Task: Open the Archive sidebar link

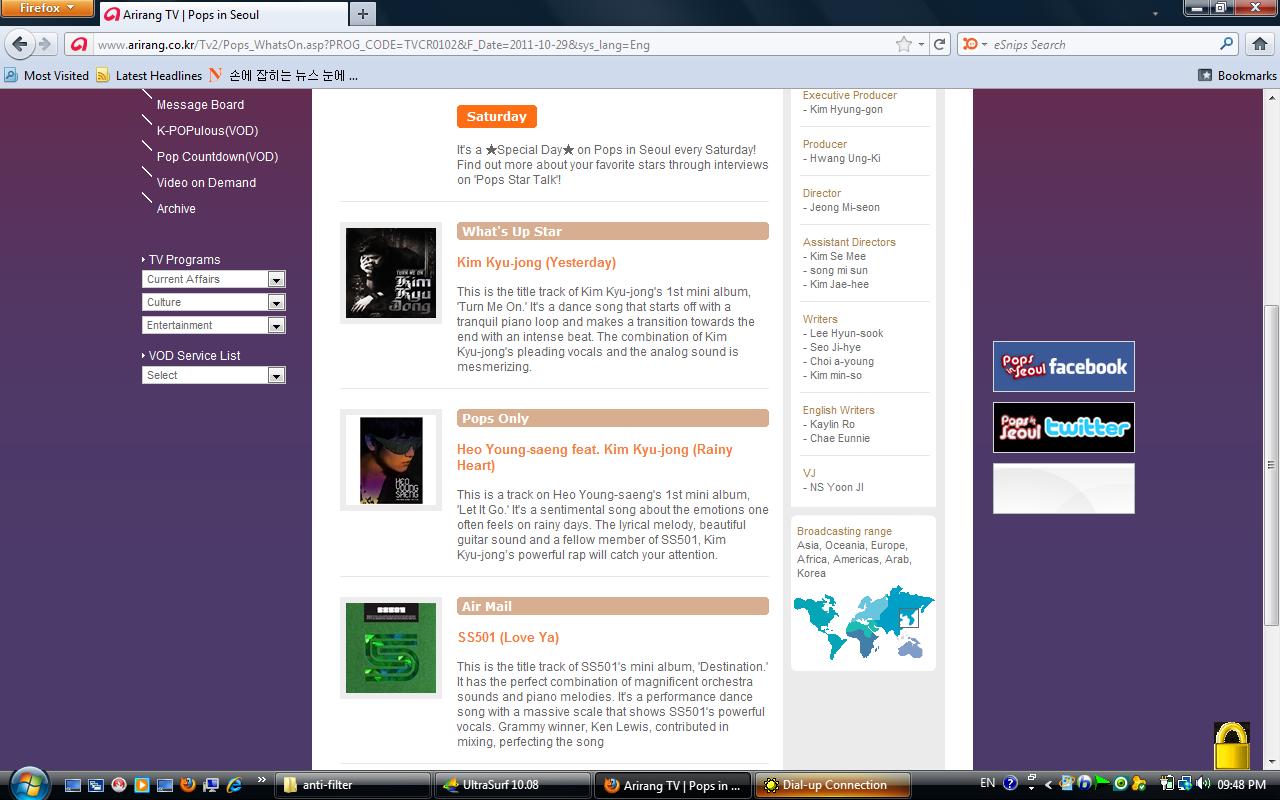Action: 176,208
